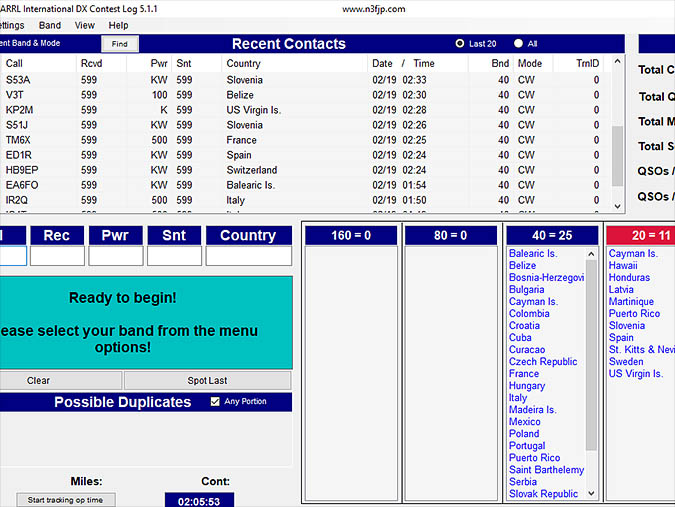Click Colombia in 40 meter list

[529, 314]
